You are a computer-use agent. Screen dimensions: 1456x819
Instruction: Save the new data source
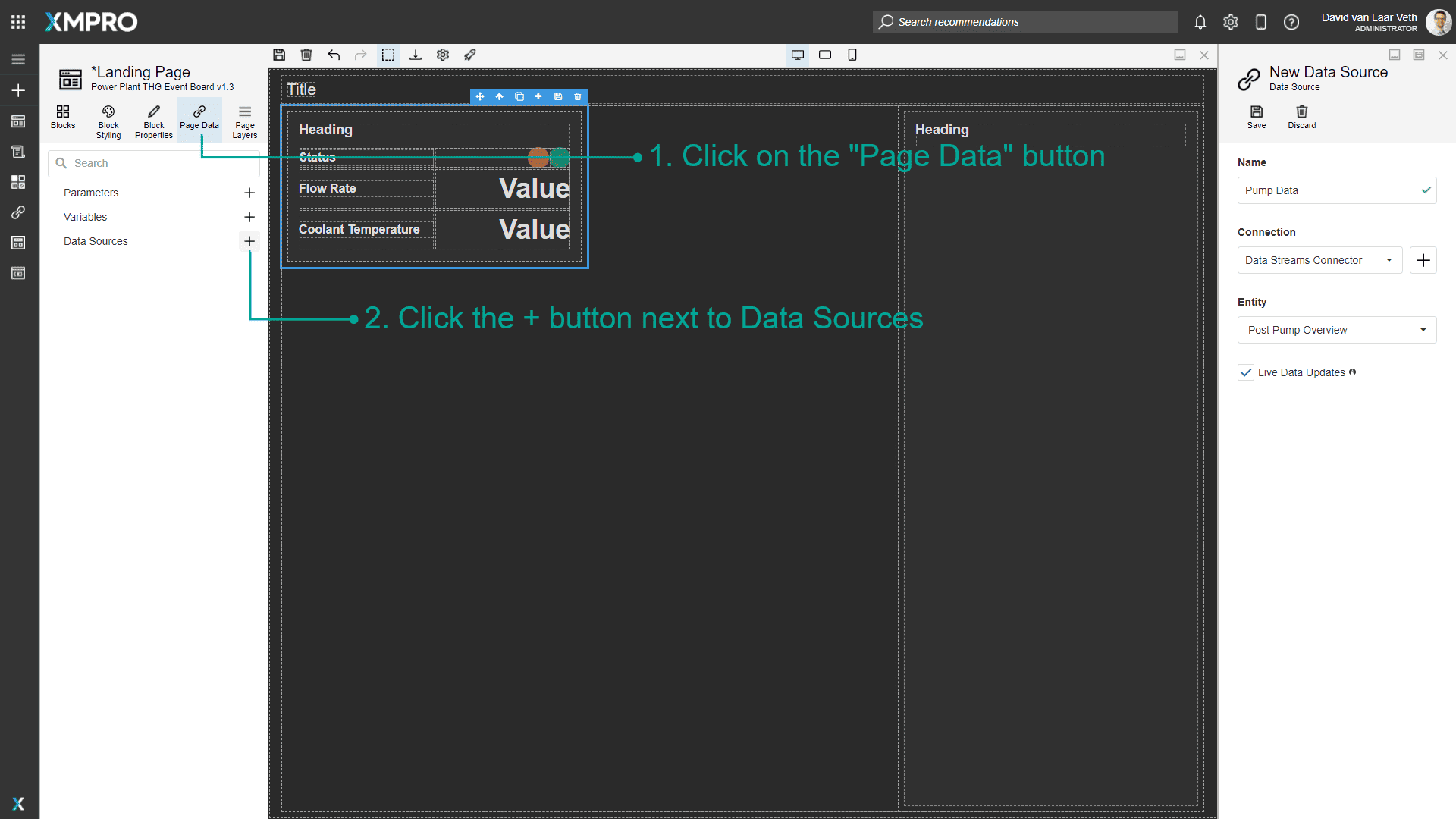(x=1256, y=117)
